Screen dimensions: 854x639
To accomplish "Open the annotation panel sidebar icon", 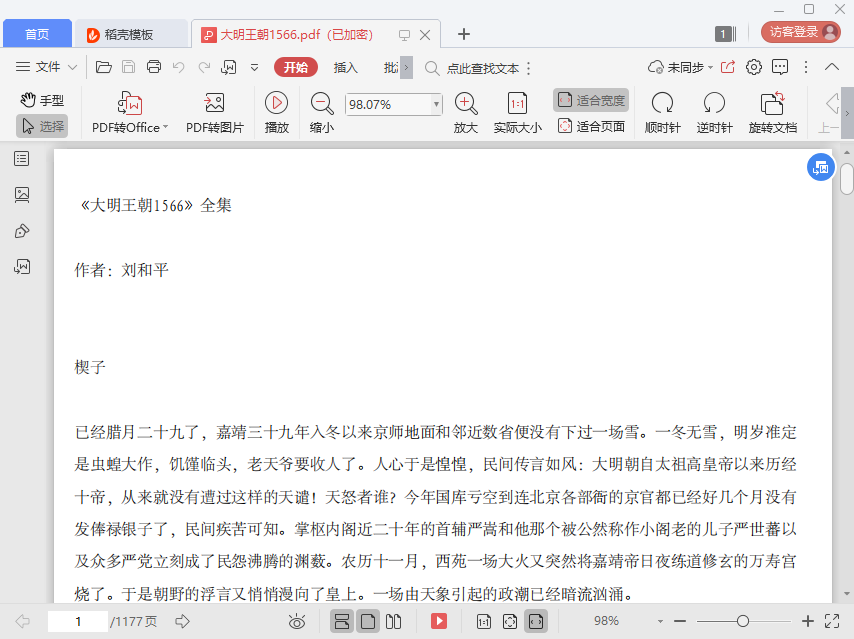I will (x=22, y=231).
